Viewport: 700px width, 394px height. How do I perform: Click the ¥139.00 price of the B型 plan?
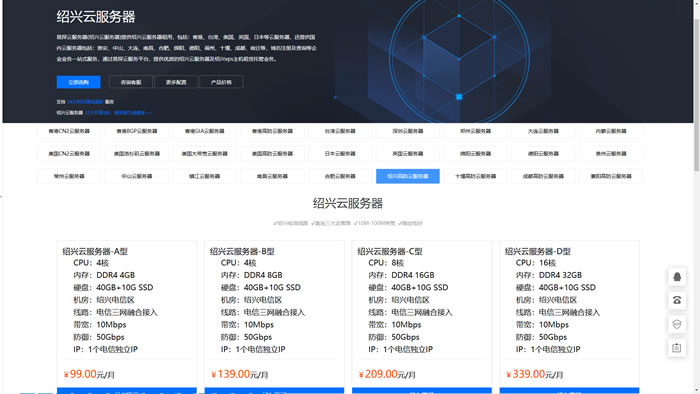(x=239, y=374)
